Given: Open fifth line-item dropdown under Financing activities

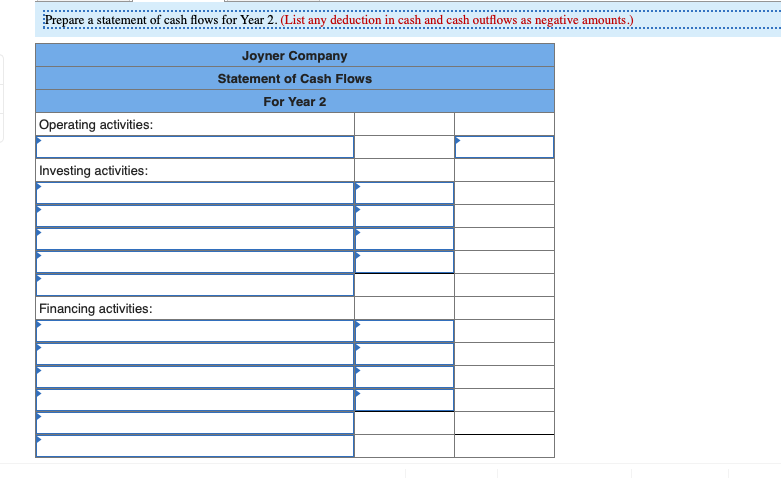Looking at the screenshot, I should point(195,423).
